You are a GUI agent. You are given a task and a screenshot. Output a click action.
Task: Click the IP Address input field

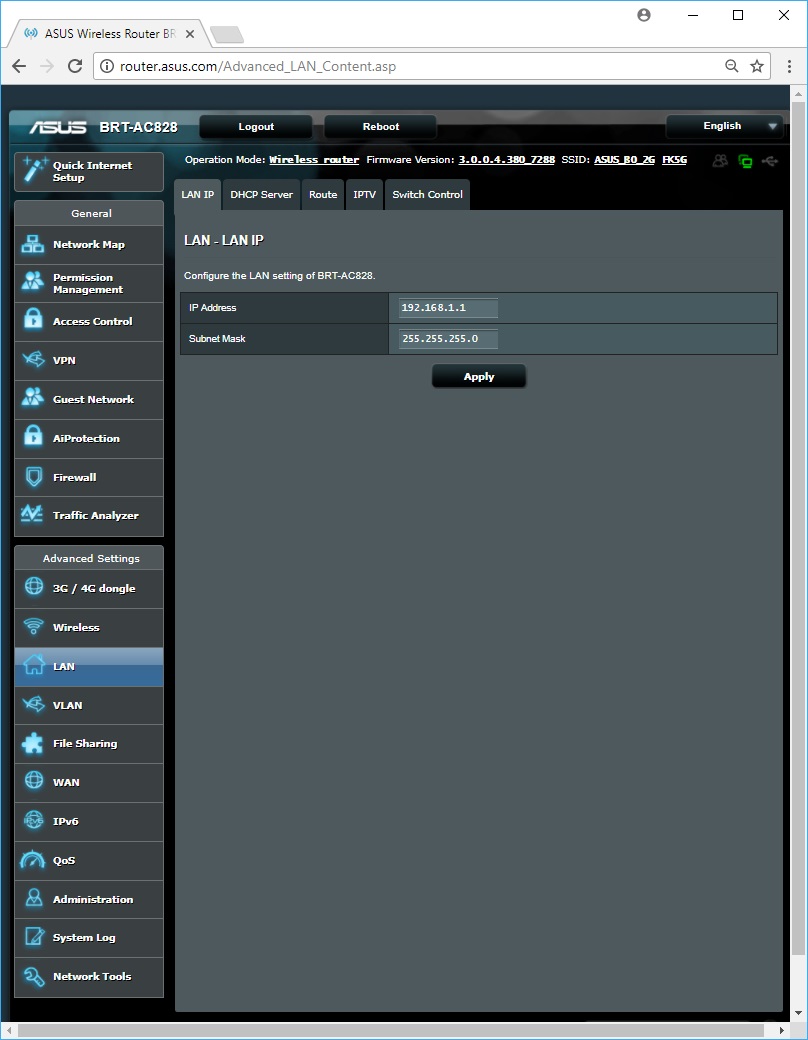point(448,308)
